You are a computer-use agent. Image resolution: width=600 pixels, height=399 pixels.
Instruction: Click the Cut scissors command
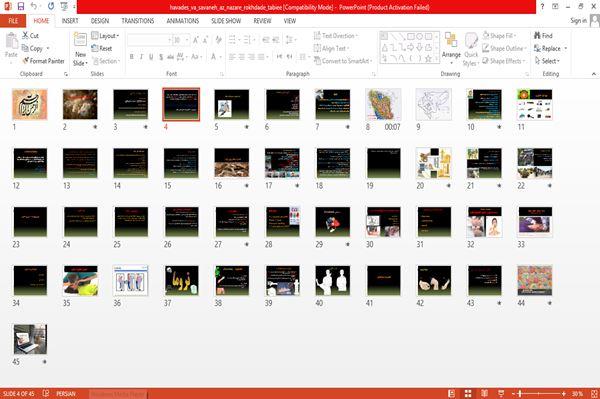[30, 36]
